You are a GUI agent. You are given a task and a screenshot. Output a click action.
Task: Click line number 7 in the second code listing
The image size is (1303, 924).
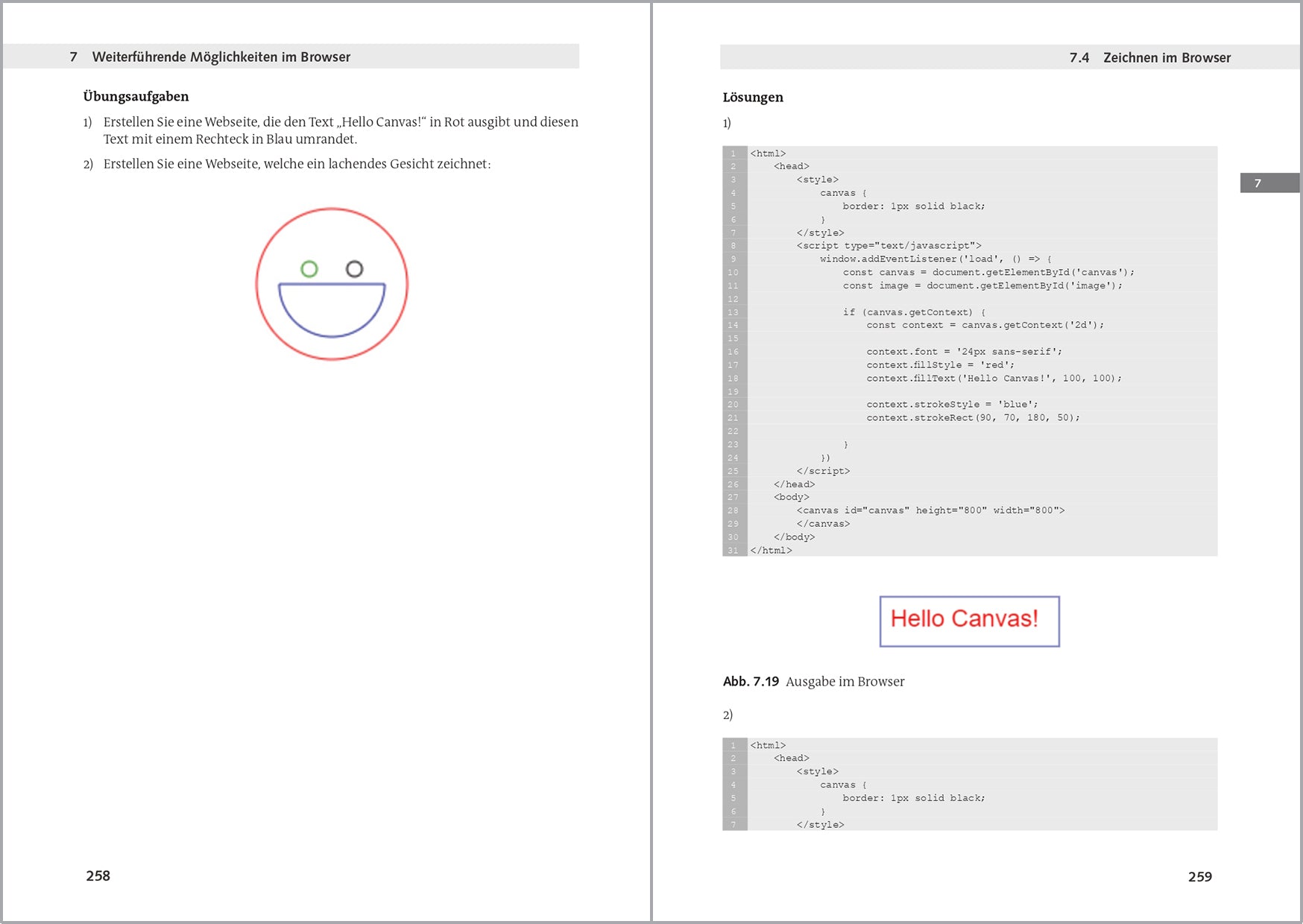[x=733, y=824]
